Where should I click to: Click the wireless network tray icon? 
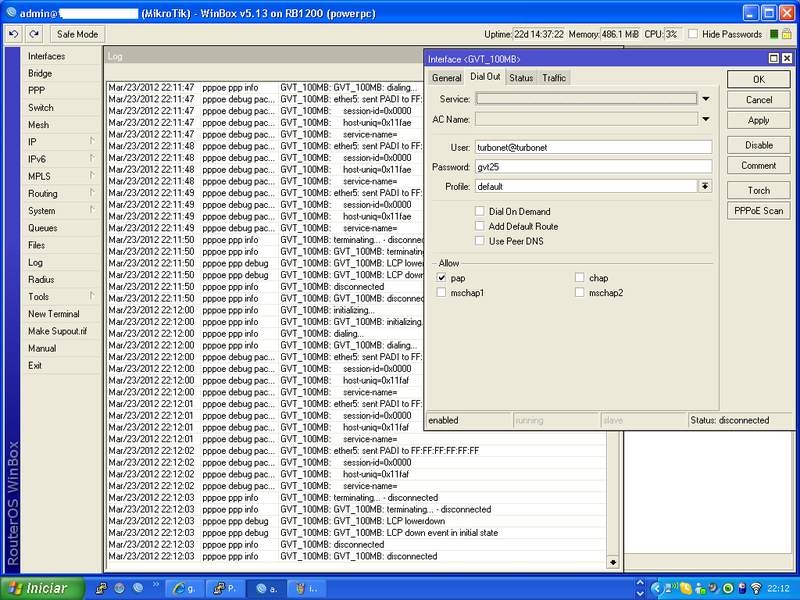pos(757,588)
